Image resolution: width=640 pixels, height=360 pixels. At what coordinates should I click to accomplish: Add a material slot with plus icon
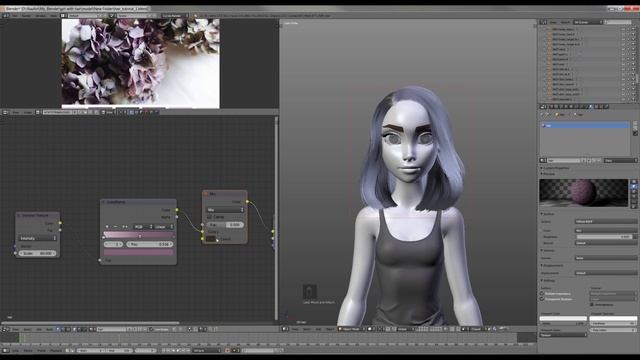635,123
